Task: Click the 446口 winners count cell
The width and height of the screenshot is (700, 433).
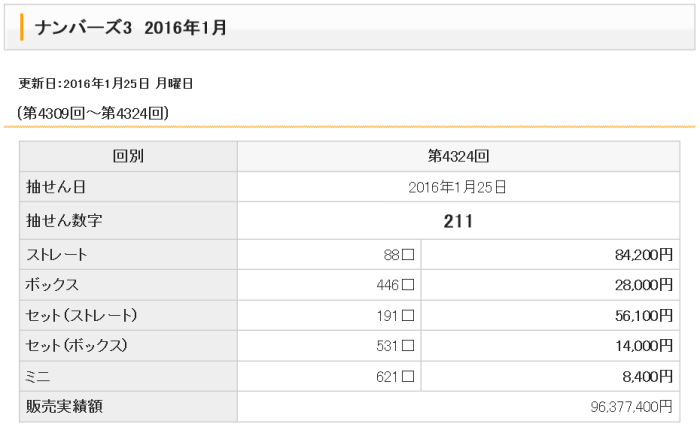Action: [395, 285]
